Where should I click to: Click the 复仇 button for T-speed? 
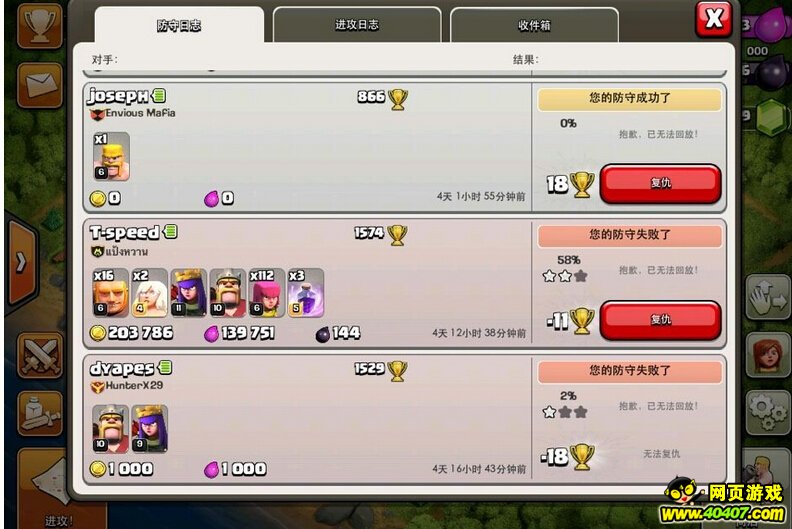coord(661,320)
